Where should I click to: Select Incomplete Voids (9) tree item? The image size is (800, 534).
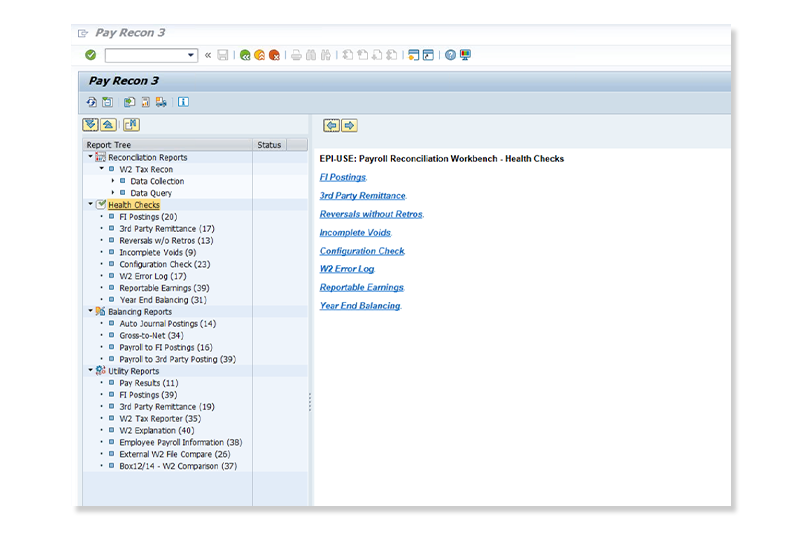[x=158, y=252]
